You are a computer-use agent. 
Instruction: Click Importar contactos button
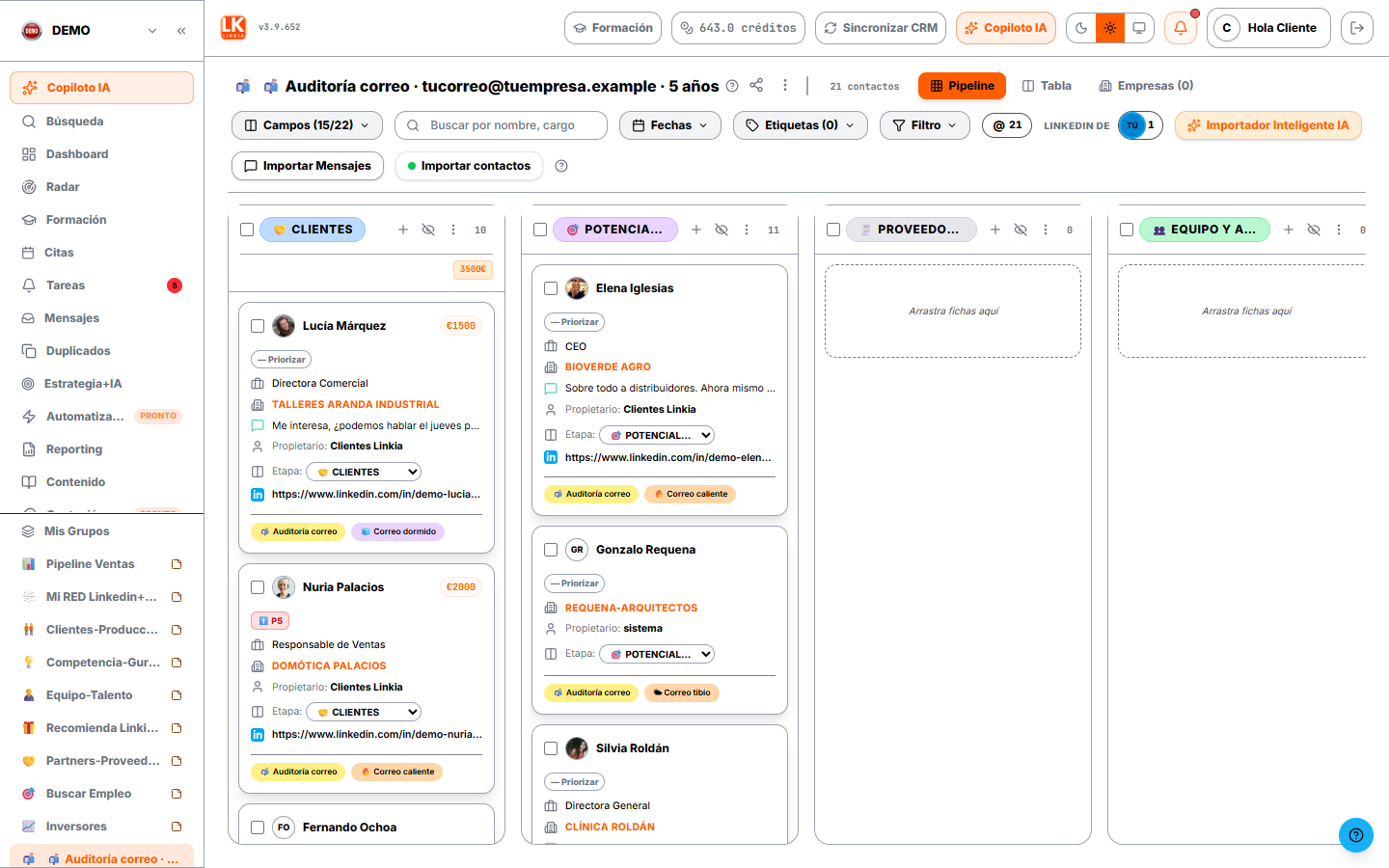tap(469, 166)
